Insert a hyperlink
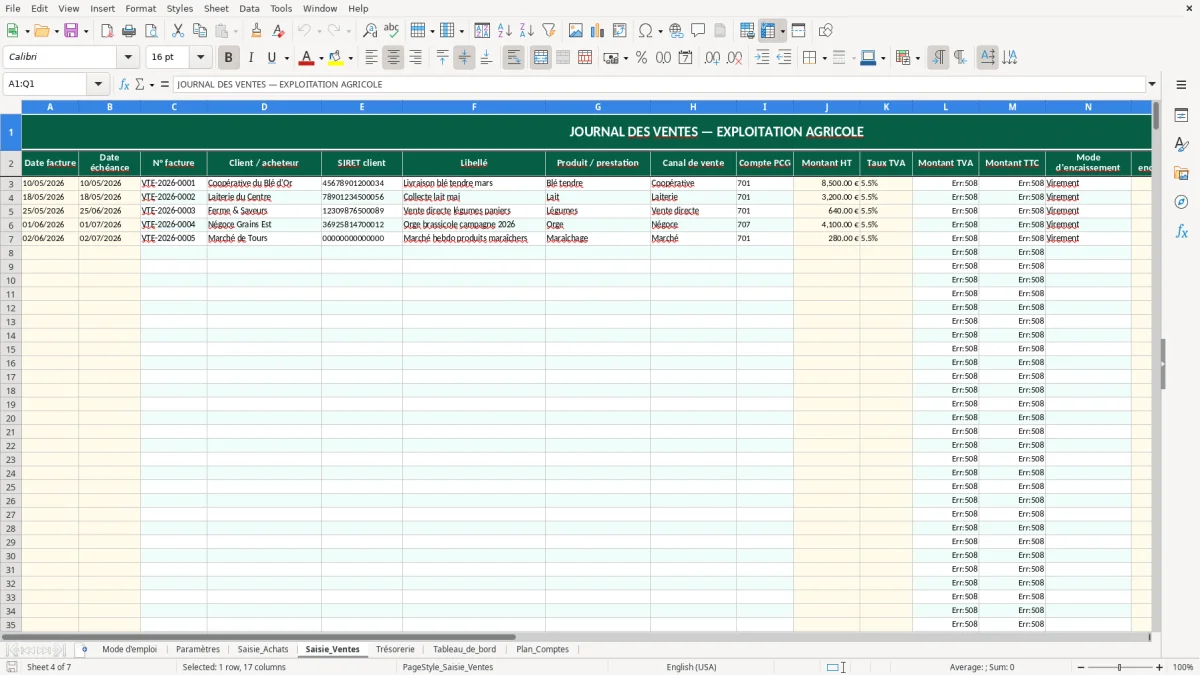Image resolution: width=1200 pixels, height=675 pixels. tap(676, 31)
